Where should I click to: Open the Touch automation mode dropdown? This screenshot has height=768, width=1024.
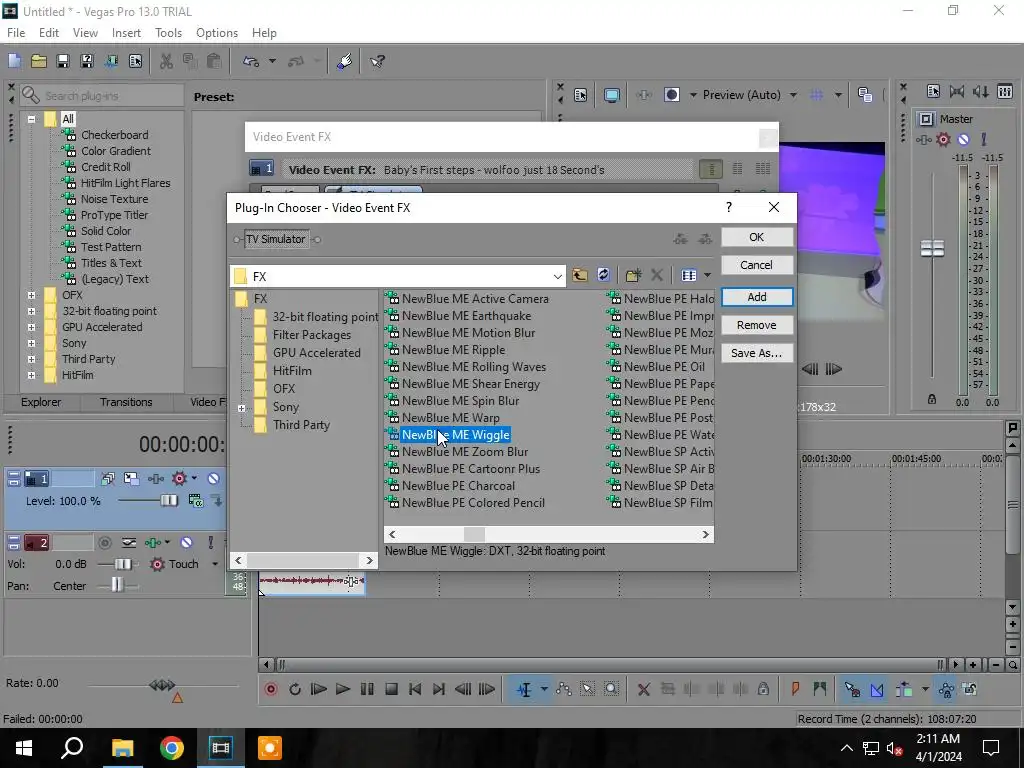coord(215,564)
